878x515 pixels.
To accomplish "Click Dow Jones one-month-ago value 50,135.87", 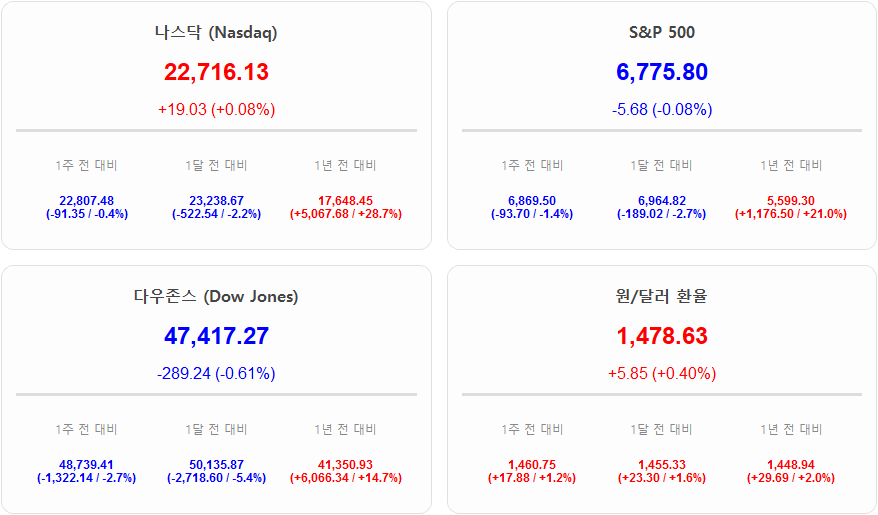I will (216, 464).
